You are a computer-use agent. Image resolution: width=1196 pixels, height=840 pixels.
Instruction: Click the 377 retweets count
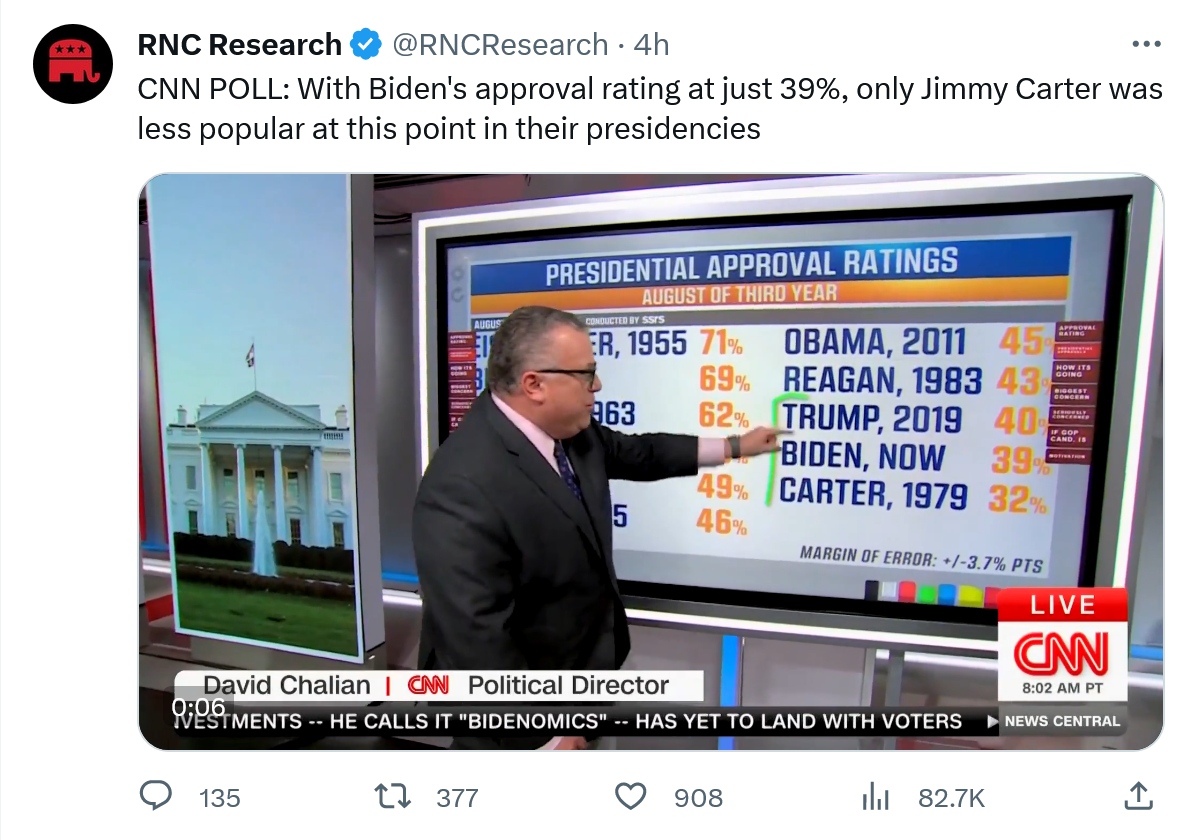pos(457,797)
